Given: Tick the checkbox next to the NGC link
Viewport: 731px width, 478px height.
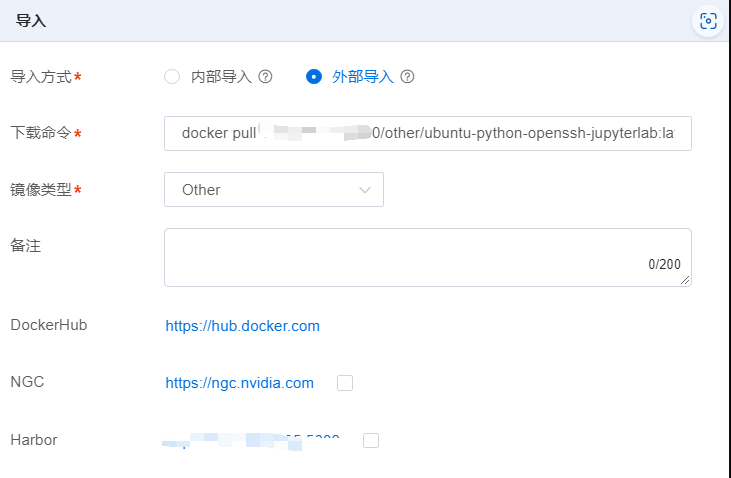Looking at the screenshot, I should [x=345, y=383].
